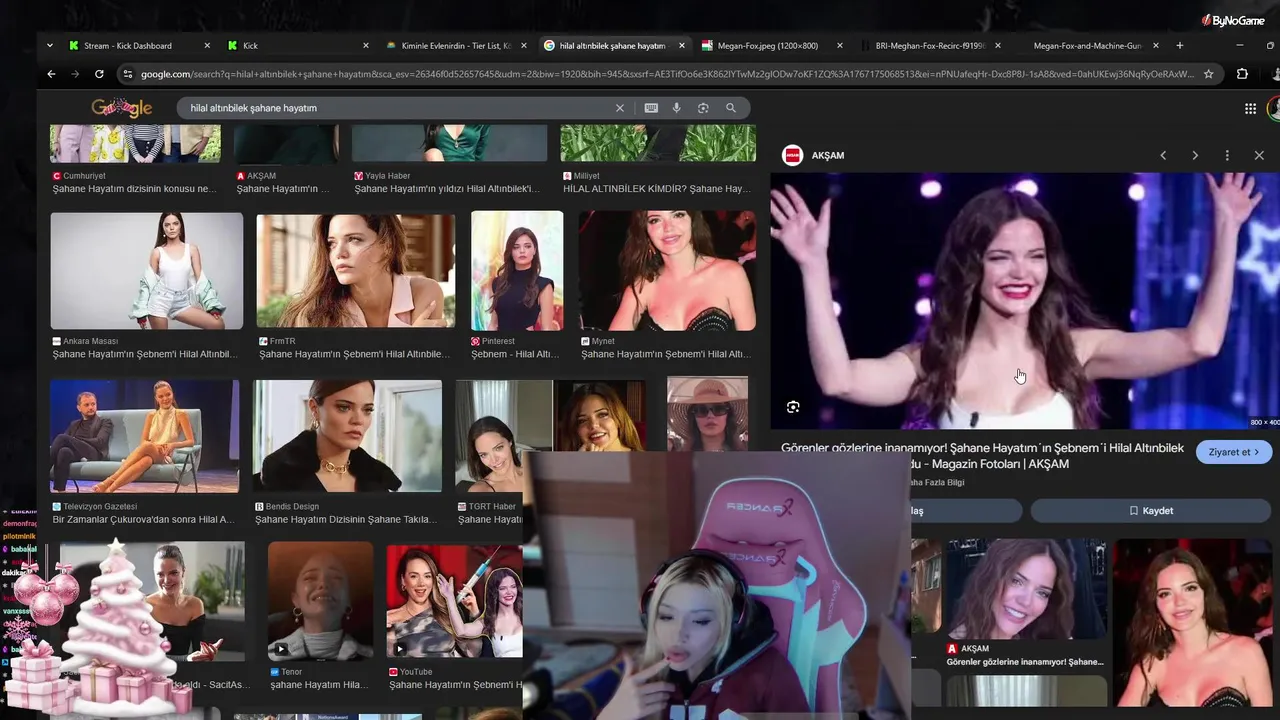Reload the page with refresh icon
Viewport: 1280px width, 720px height.
pyautogui.click(x=99, y=74)
